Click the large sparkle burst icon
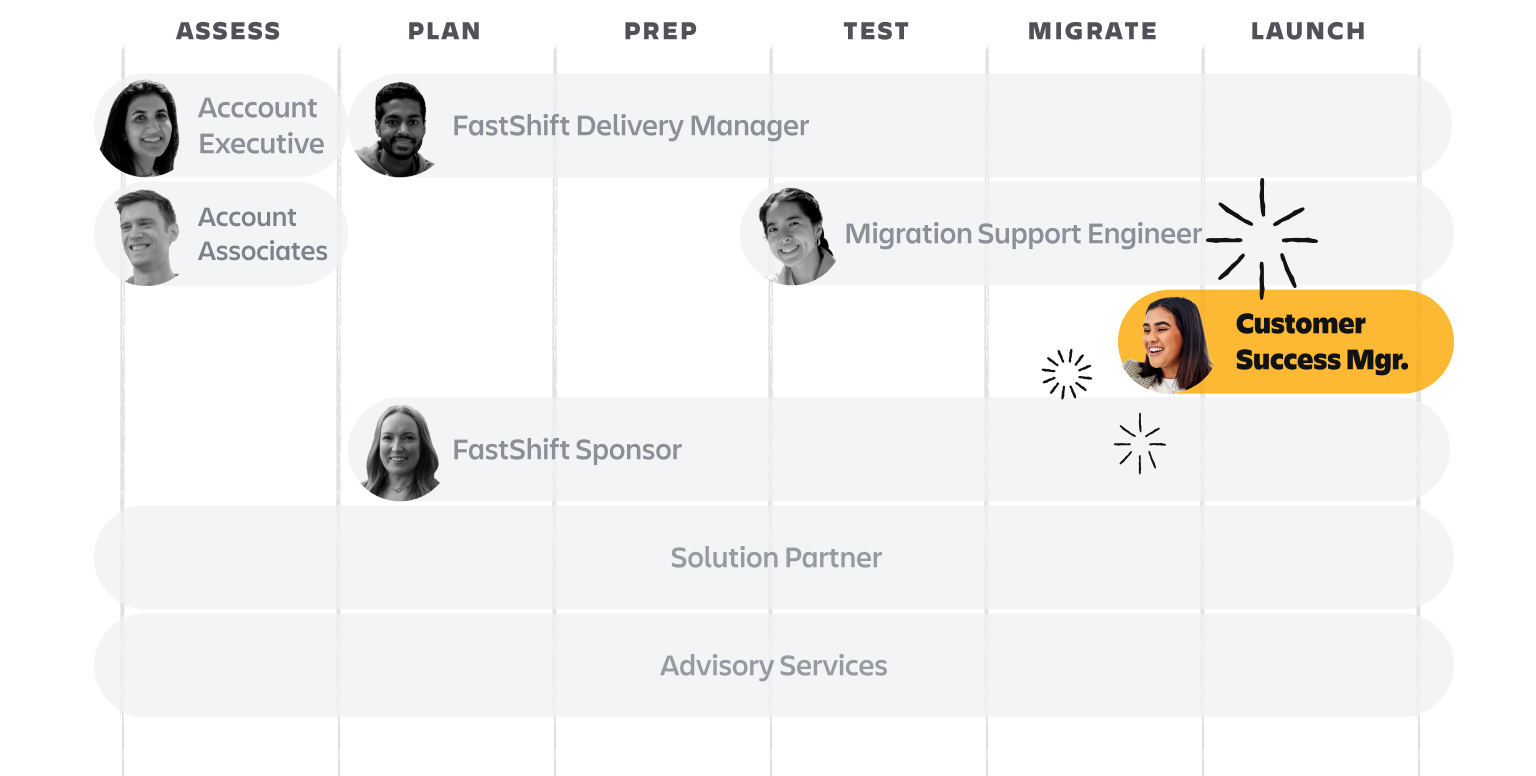The image size is (1536, 776). [x=1262, y=240]
